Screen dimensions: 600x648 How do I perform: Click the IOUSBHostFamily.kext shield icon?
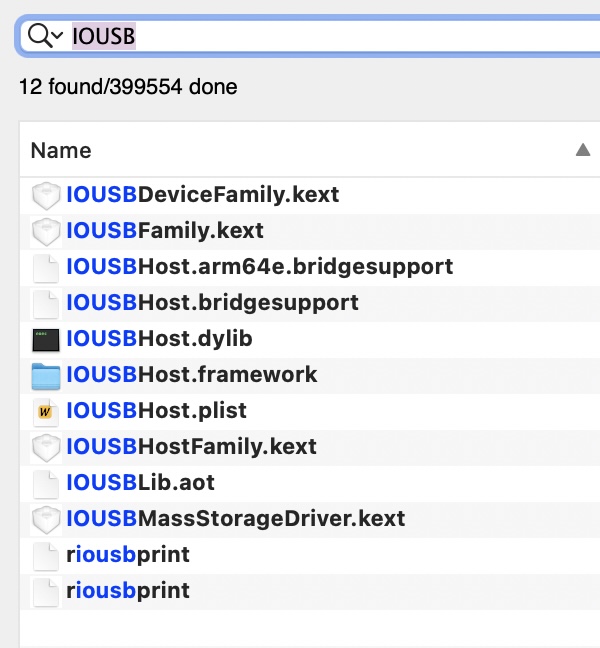pyautogui.click(x=46, y=447)
